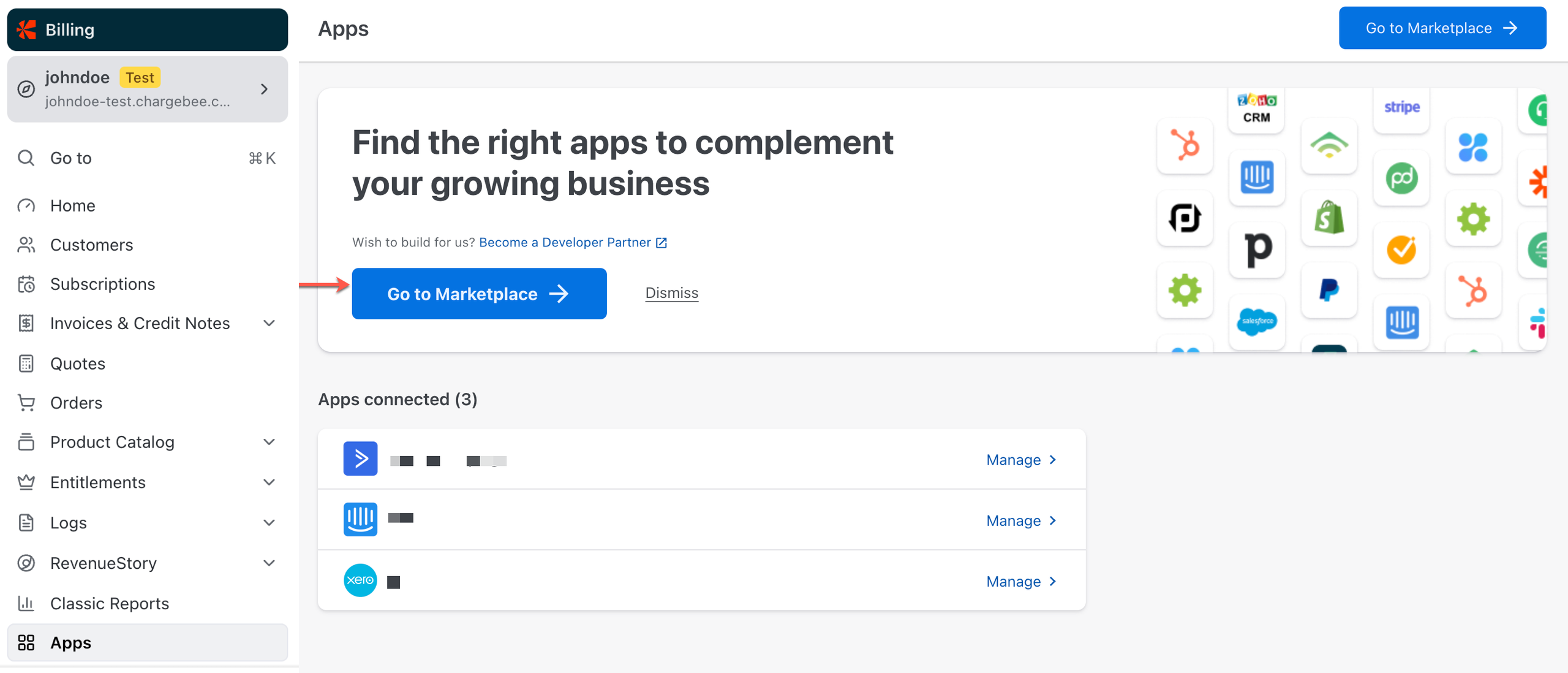Image resolution: width=1568 pixels, height=673 pixels.
Task: Click the Zoho CRM icon tile
Action: [1256, 109]
